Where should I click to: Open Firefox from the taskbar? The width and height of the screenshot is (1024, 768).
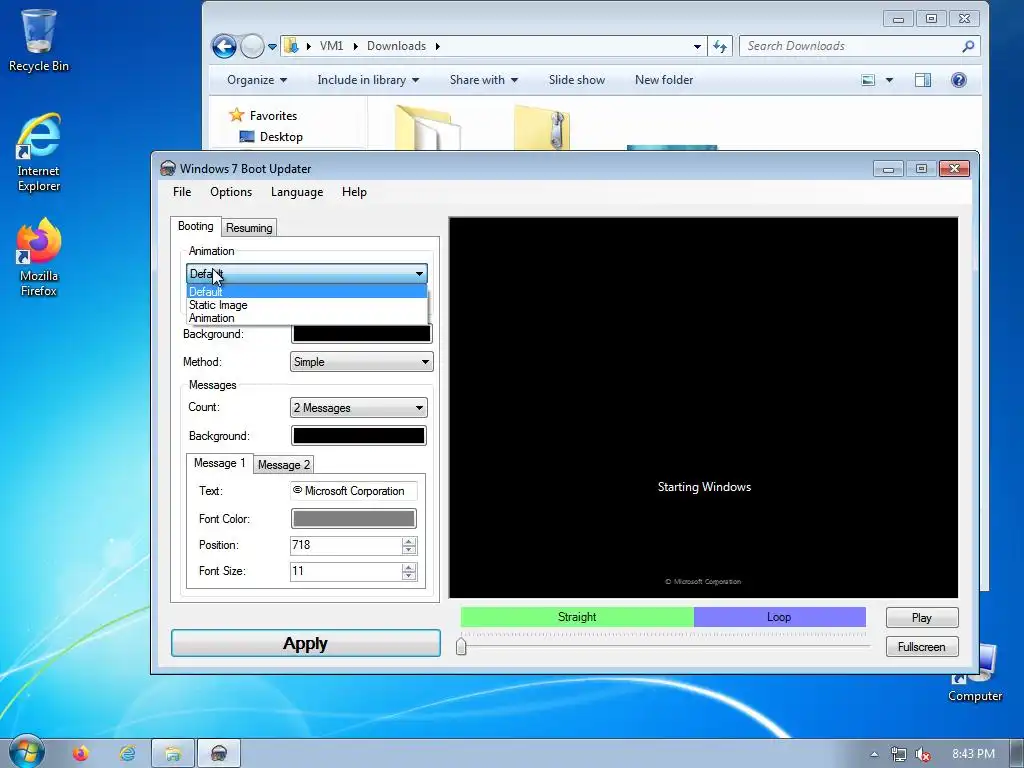pyautogui.click(x=80, y=754)
